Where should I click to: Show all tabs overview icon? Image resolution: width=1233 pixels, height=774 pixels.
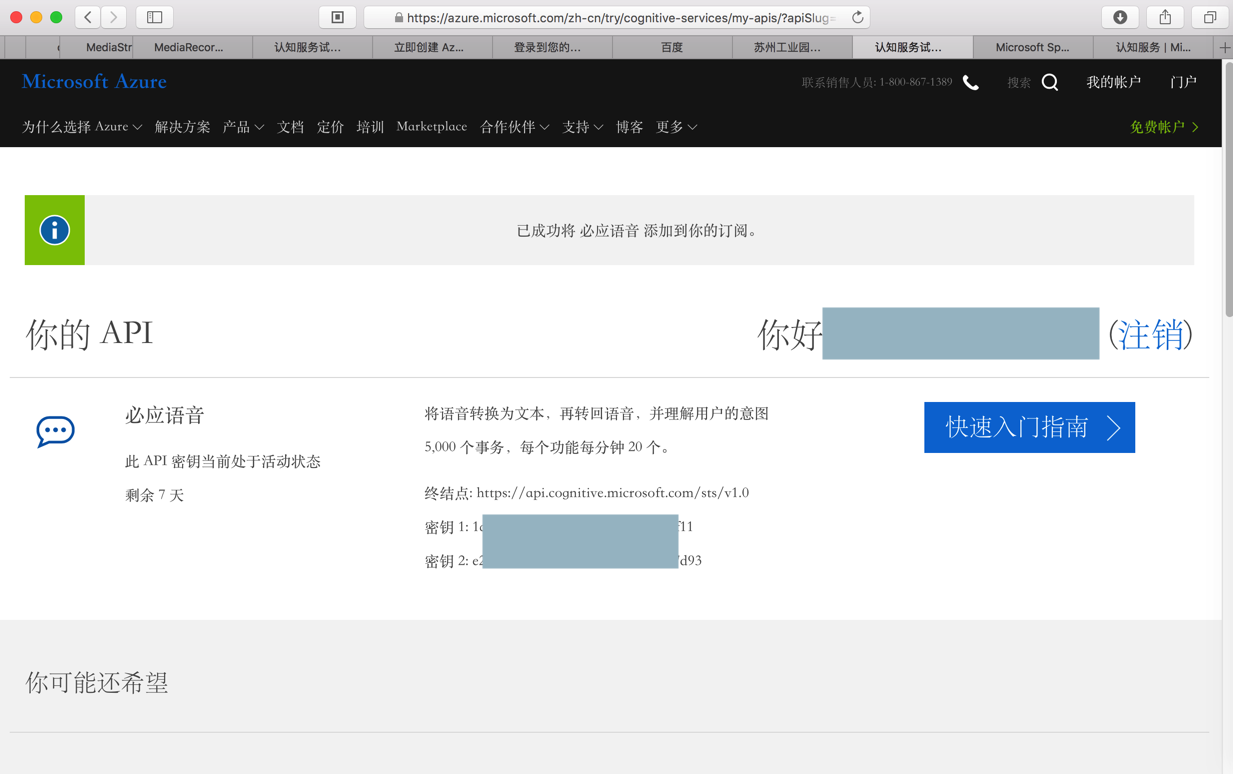point(1210,17)
